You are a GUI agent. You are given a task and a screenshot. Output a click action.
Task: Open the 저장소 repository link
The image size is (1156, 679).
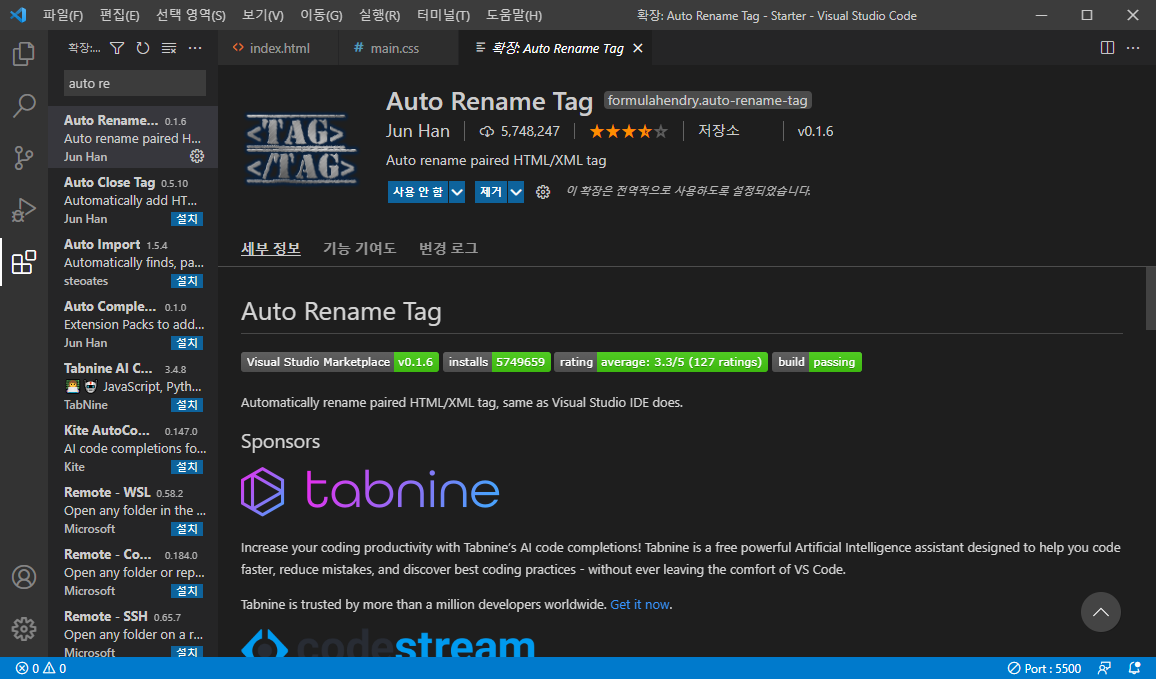click(719, 130)
